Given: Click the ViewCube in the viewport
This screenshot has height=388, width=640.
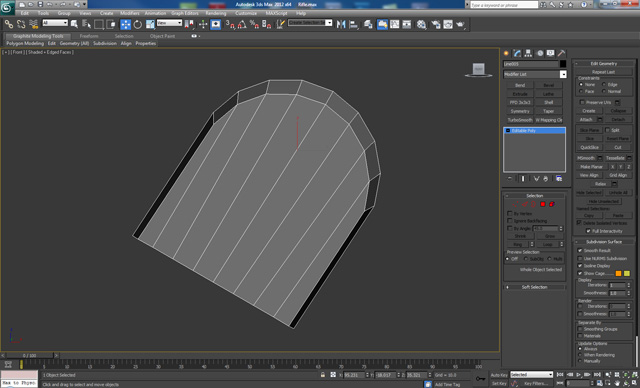Looking at the screenshot, I should (478, 69).
